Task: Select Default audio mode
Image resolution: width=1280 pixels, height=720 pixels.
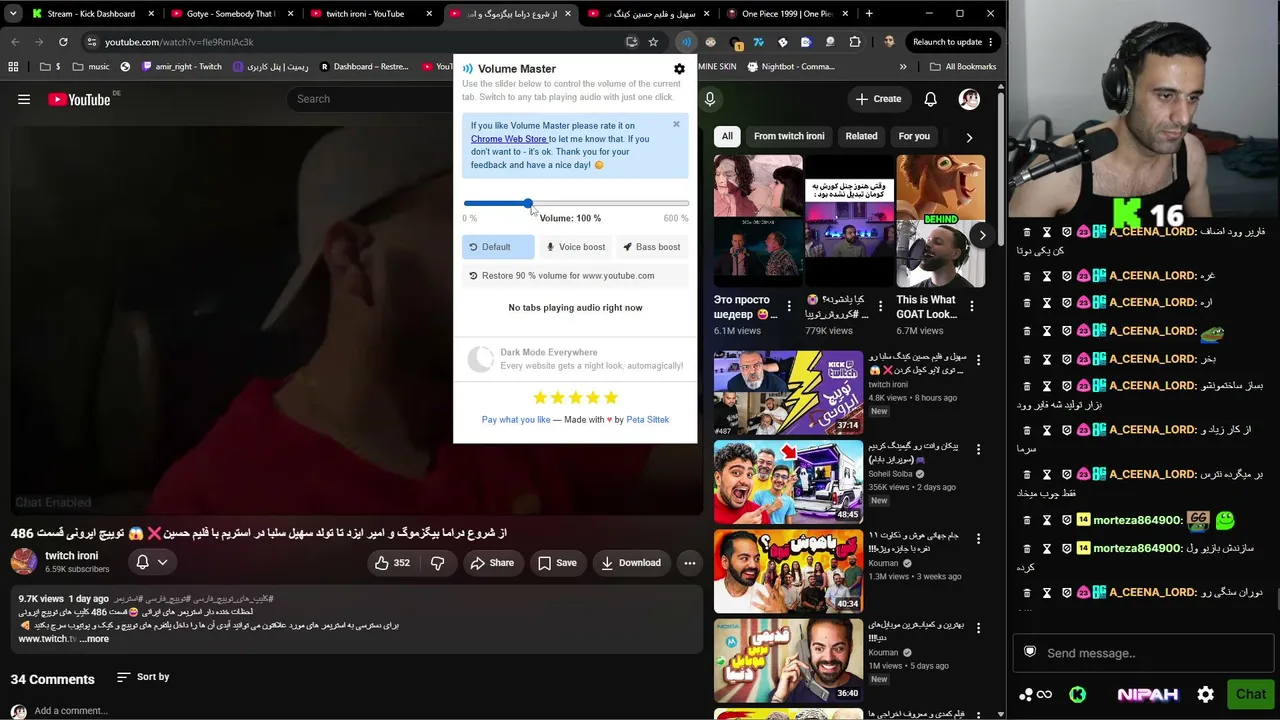Action: [x=498, y=247]
